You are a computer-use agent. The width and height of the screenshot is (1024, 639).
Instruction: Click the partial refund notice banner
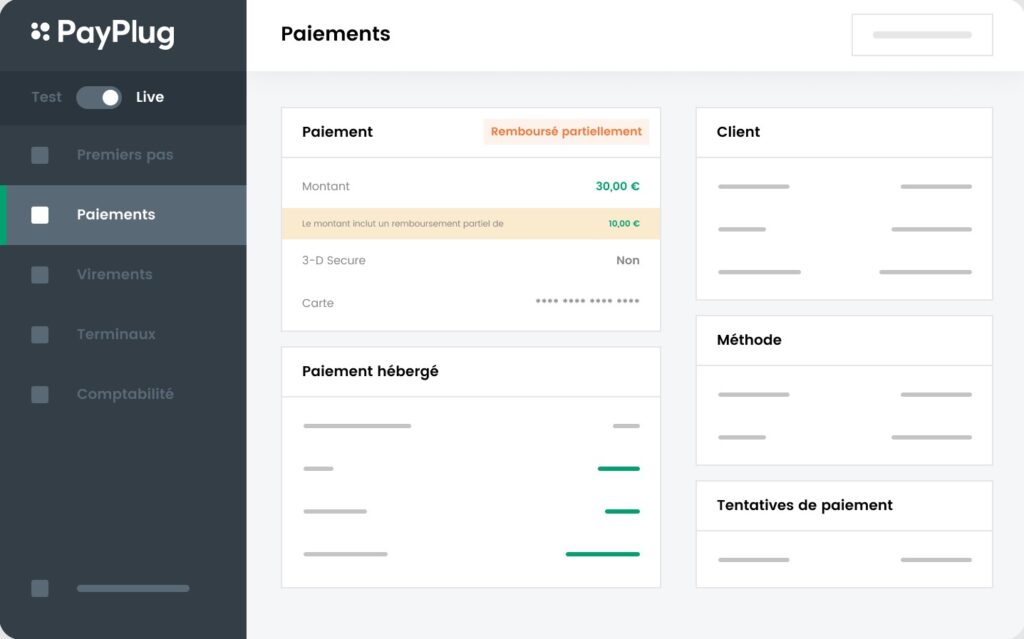tap(470, 224)
